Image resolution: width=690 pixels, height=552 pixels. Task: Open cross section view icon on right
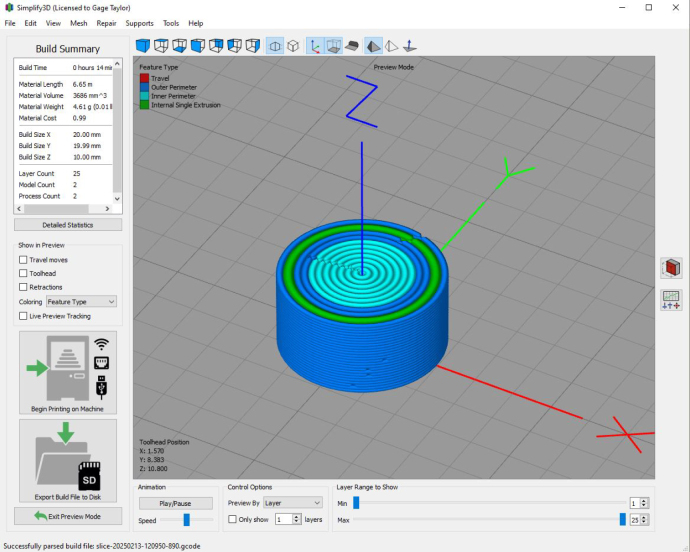pos(671,268)
